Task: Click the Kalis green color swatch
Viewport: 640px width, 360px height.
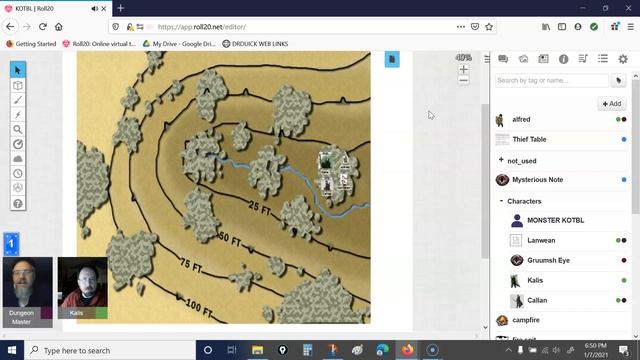Action: pos(102,313)
